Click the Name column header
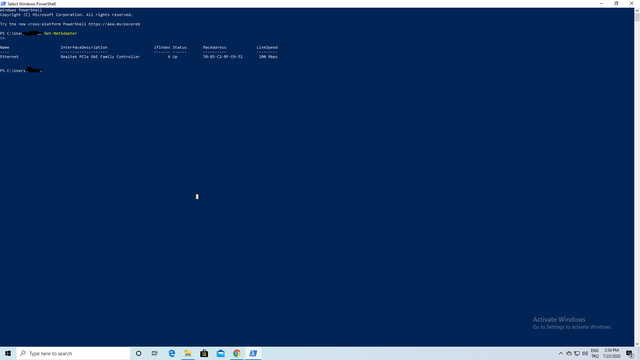The height and width of the screenshot is (360, 640). pyautogui.click(x=4, y=47)
